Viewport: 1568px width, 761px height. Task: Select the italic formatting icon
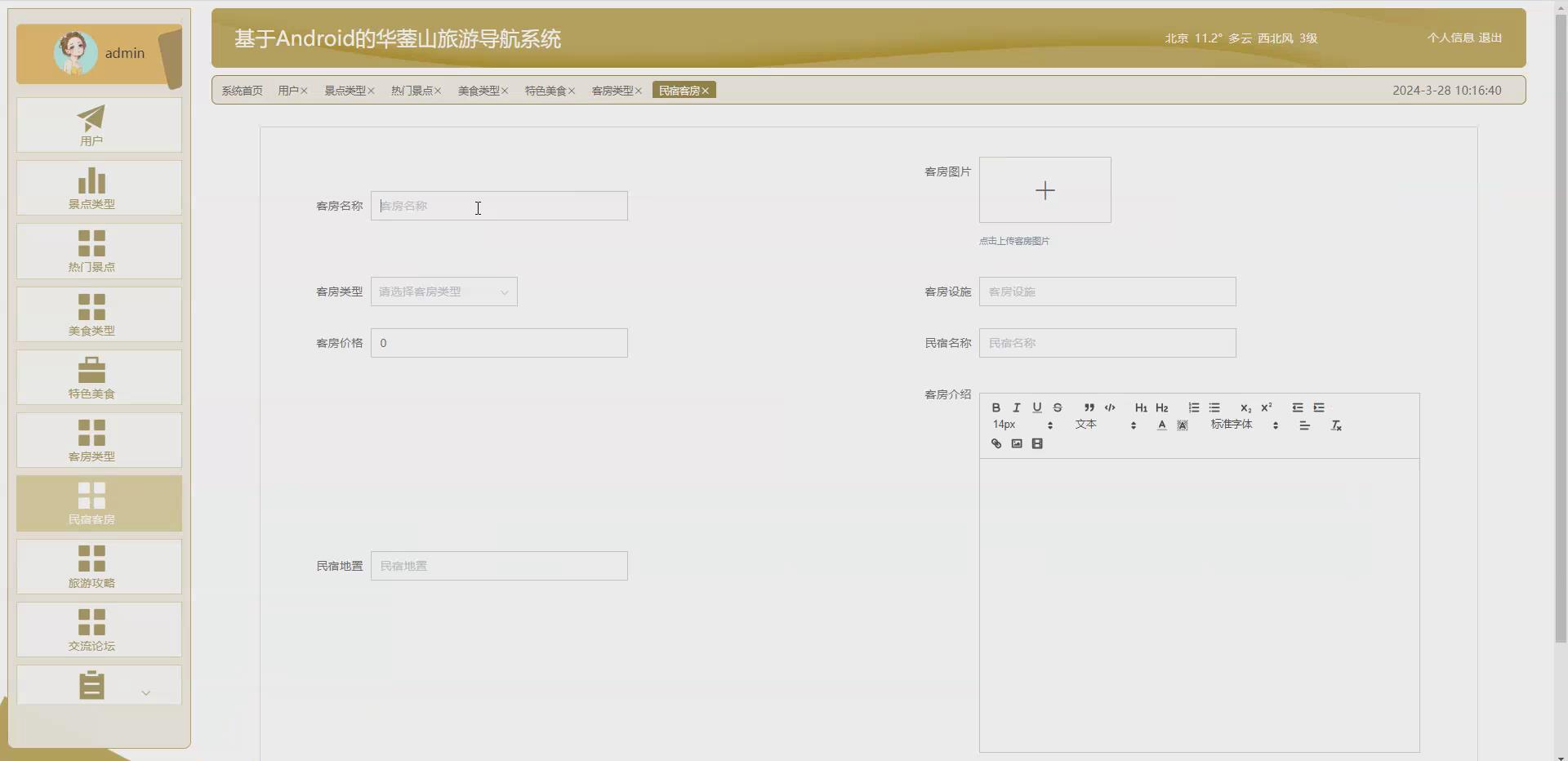point(1016,407)
